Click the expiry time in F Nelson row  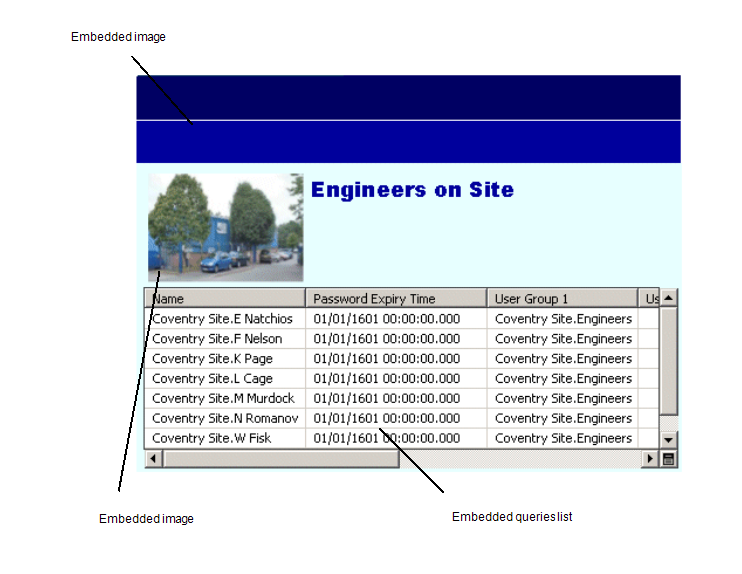pyautogui.click(x=396, y=338)
